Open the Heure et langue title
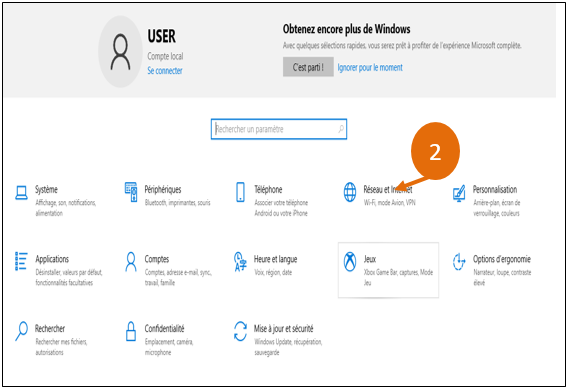 click(275, 259)
